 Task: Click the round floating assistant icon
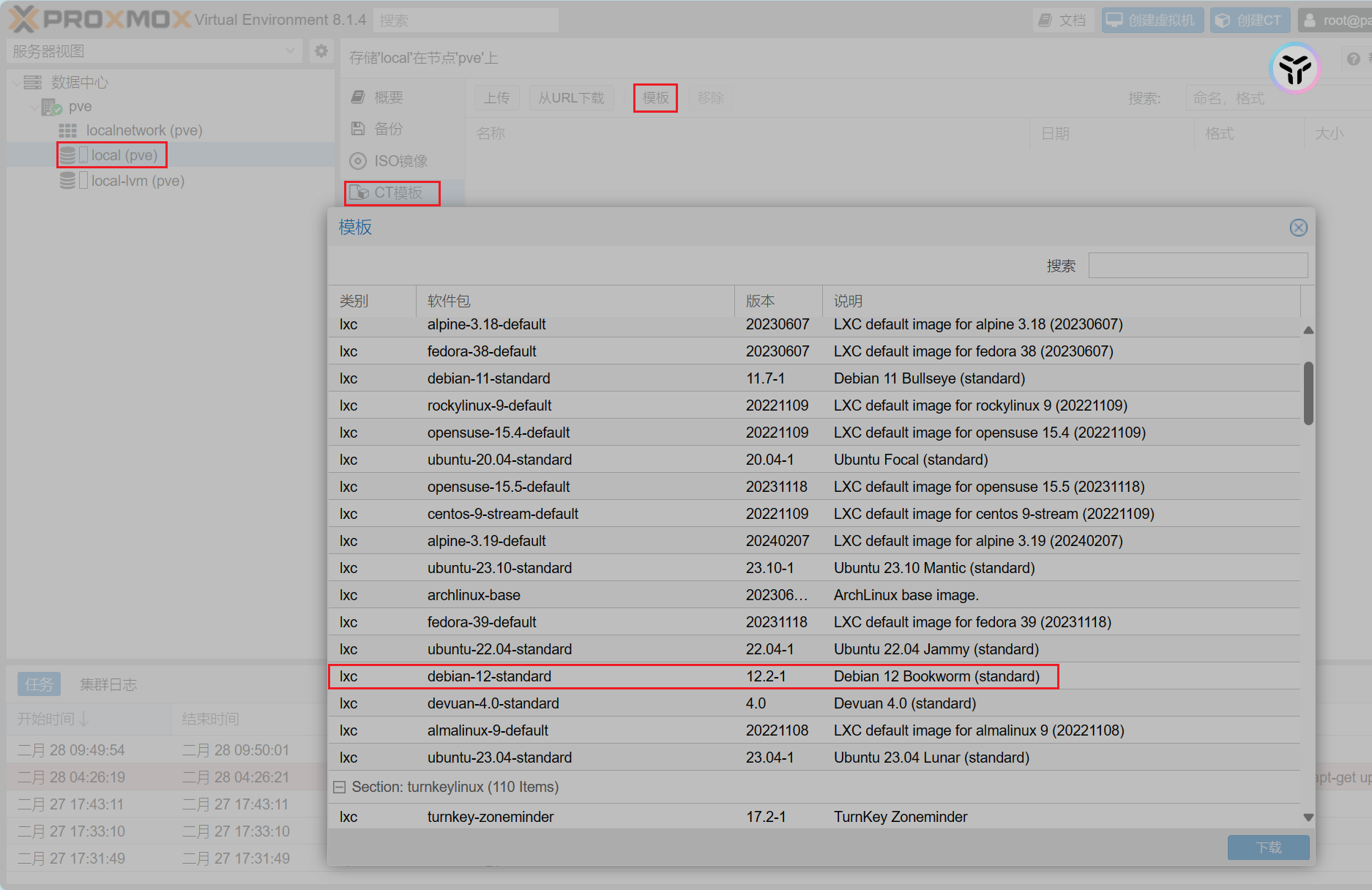[x=1294, y=69]
